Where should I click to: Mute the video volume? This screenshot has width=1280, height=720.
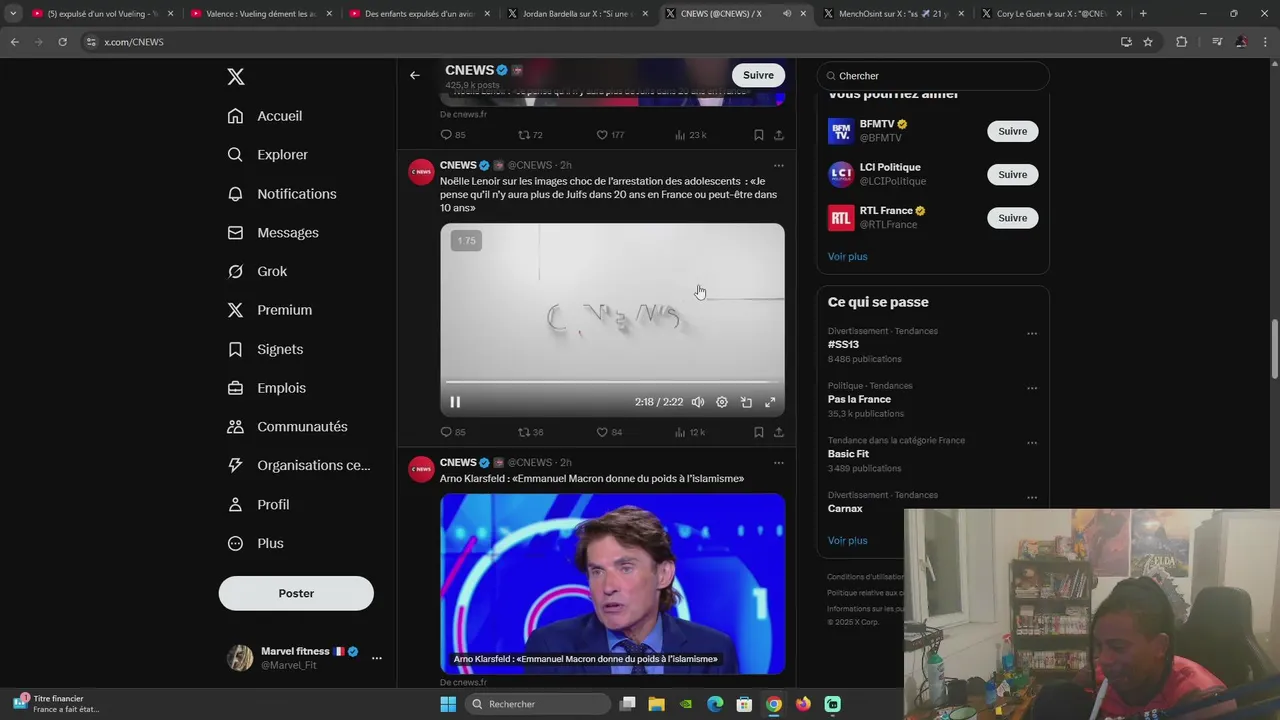pyautogui.click(x=698, y=402)
